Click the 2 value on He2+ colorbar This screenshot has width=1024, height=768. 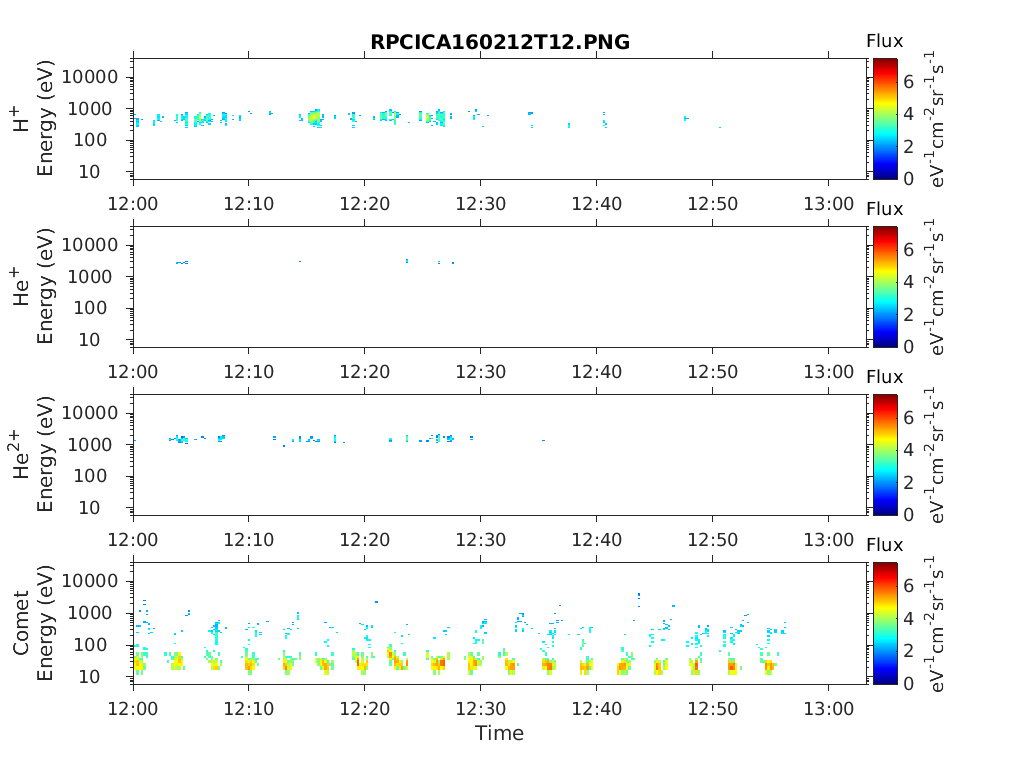pos(908,483)
